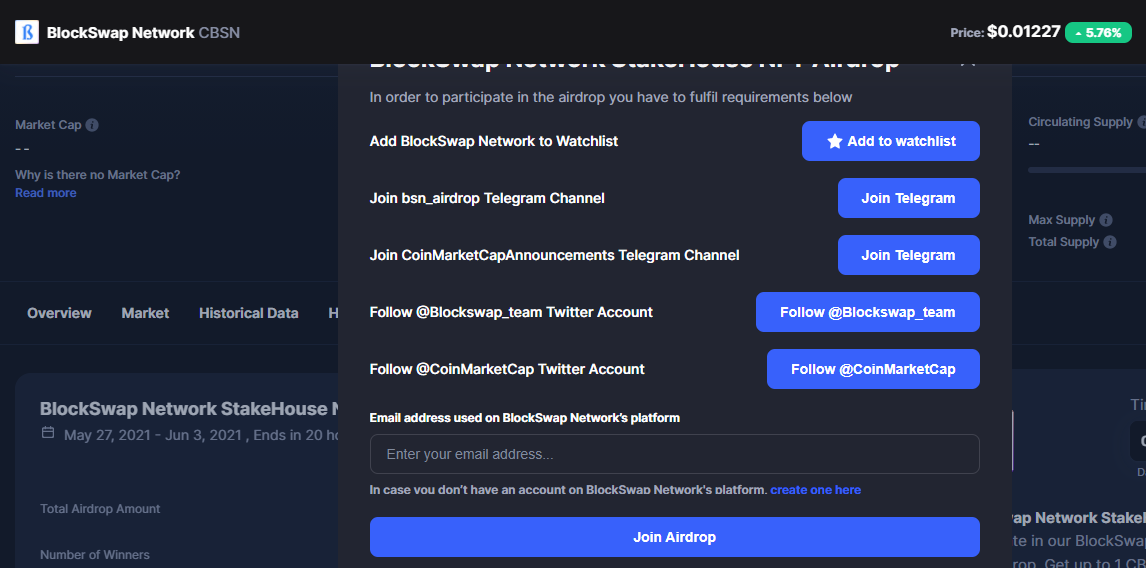Switch to the Historical Data tab
Screen dimensions: 1146x568
click(x=248, y=313)
